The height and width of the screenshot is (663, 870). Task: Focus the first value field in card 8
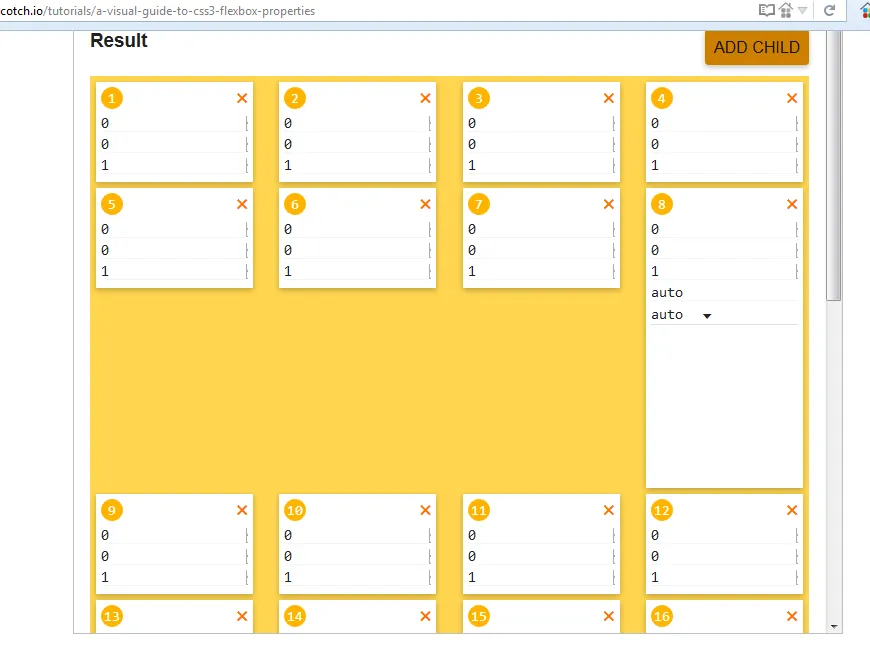pyautogui.click(x=724, y=229)
